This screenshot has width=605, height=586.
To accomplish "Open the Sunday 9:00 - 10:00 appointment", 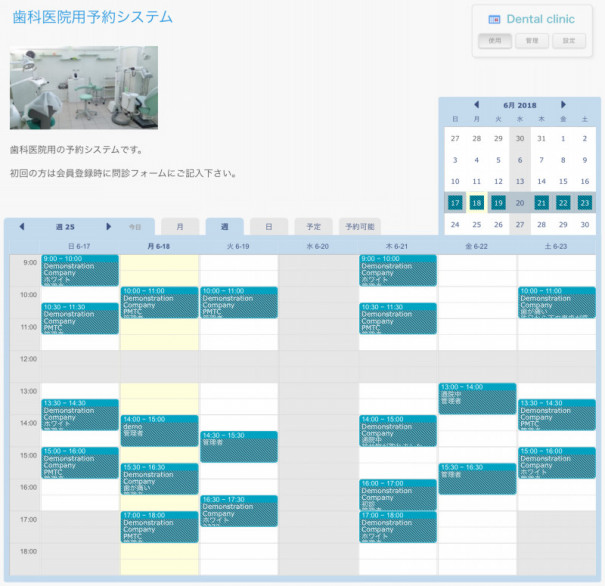I will pyautogui.click(x=80, y=270).
